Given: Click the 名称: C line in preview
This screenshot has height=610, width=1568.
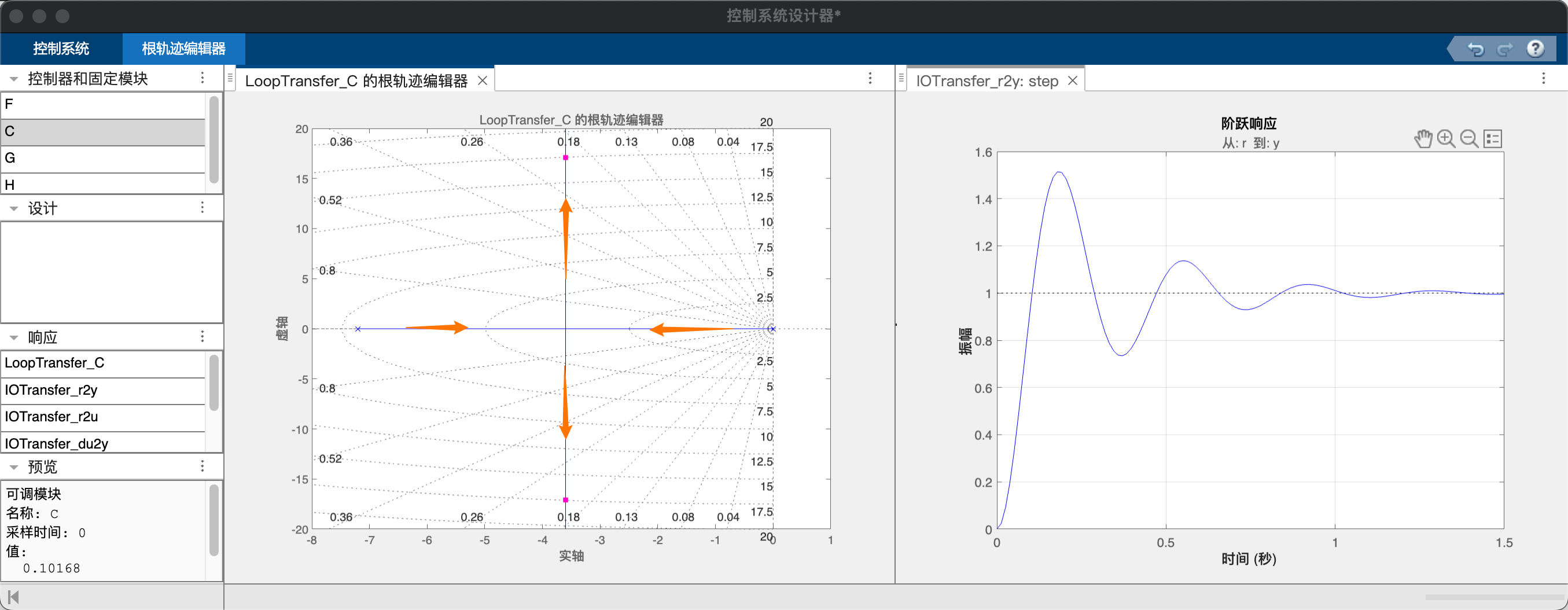Looking at the screenshot, I should tap(32, 513).
